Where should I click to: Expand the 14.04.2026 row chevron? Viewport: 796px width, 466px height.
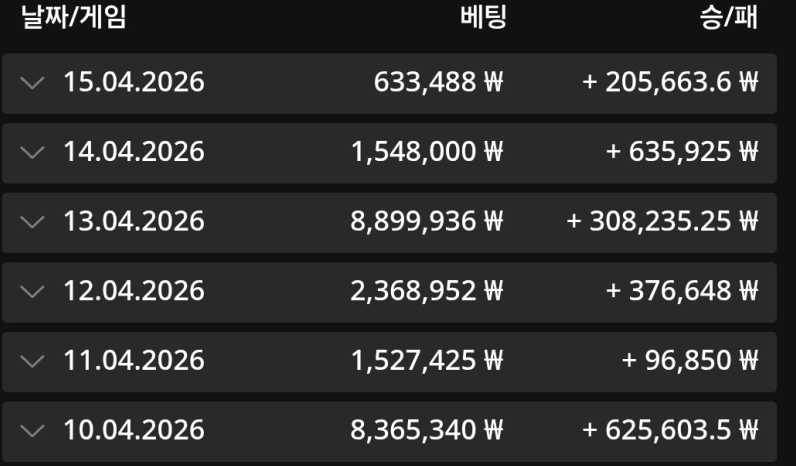pos(32,152)
